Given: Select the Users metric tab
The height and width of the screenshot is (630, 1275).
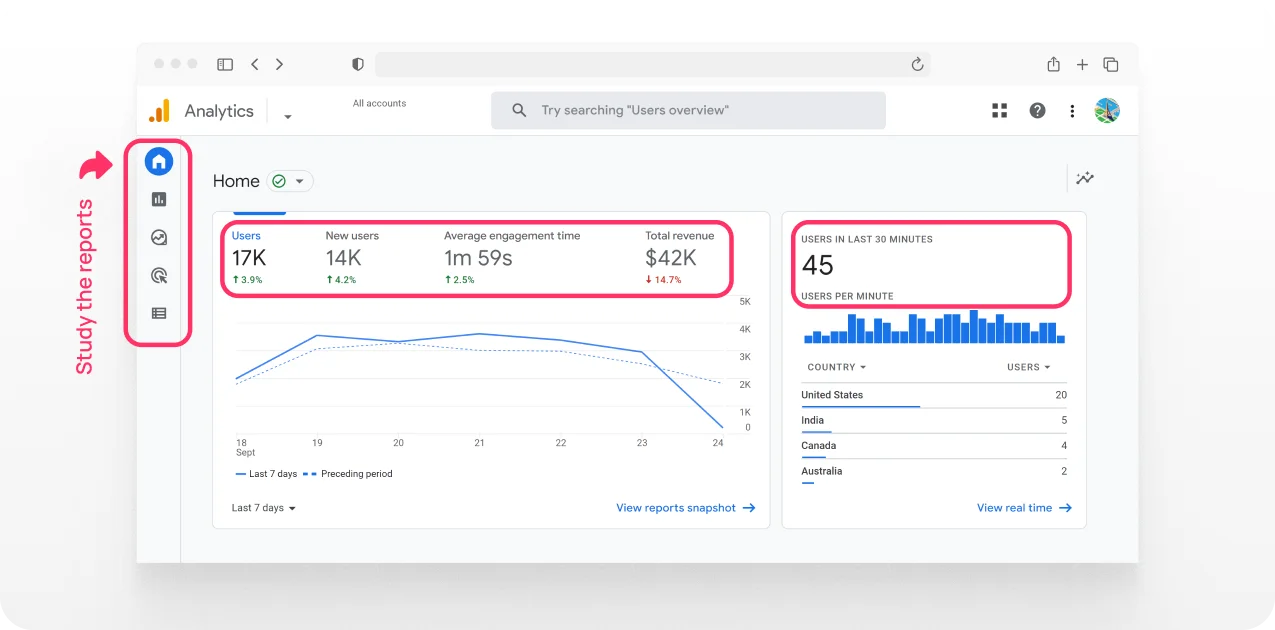Looking at the screenshot, I should [248, 257].
